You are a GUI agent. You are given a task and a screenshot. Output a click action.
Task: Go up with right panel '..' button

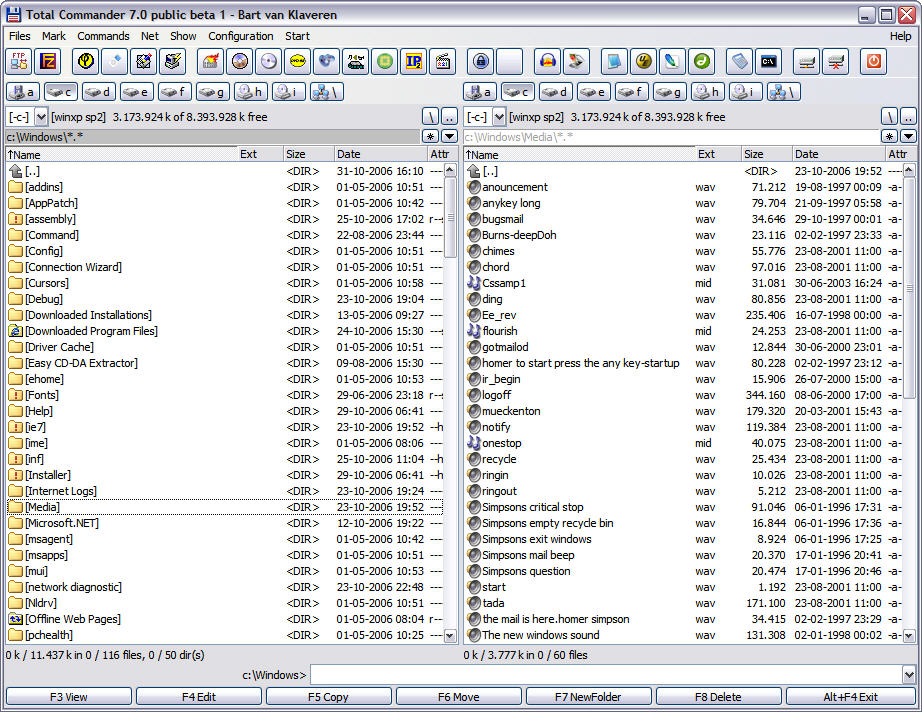coord(908,116)
